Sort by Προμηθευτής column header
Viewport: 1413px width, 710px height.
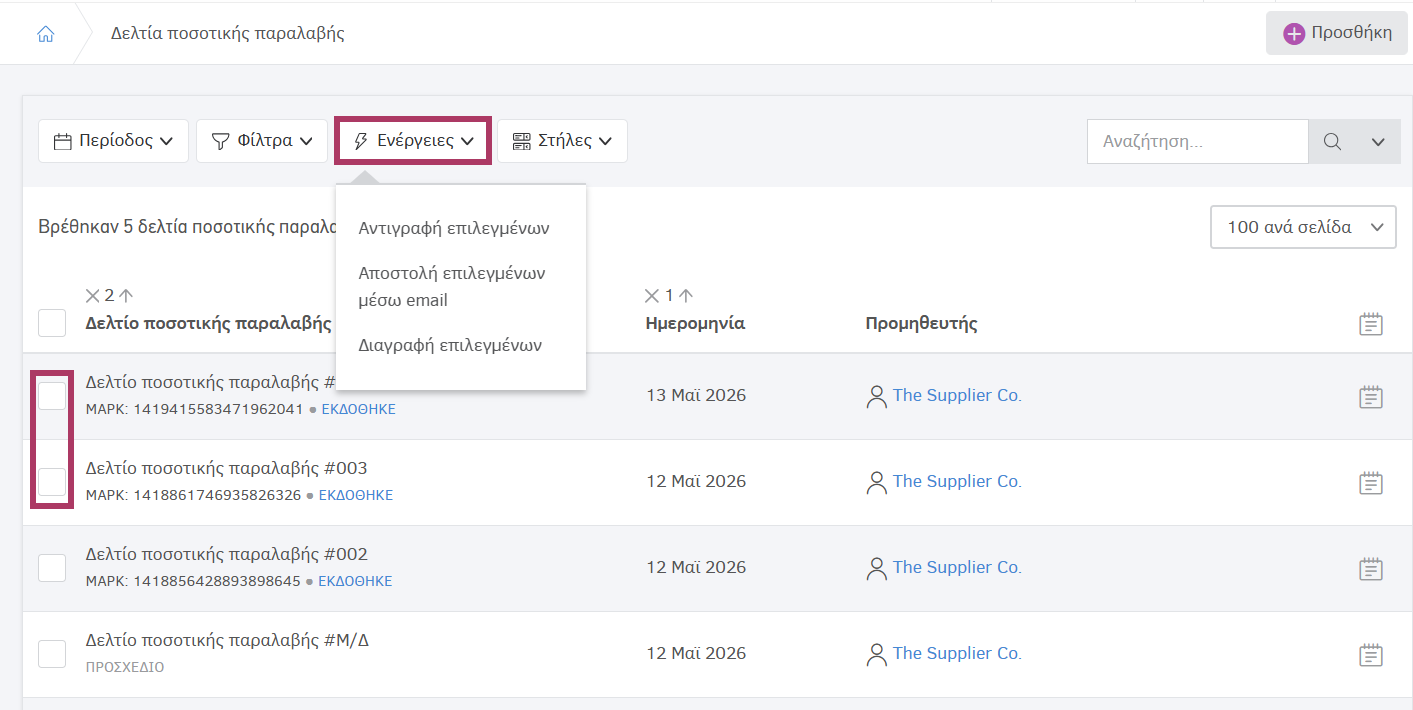tap(921, 323)
